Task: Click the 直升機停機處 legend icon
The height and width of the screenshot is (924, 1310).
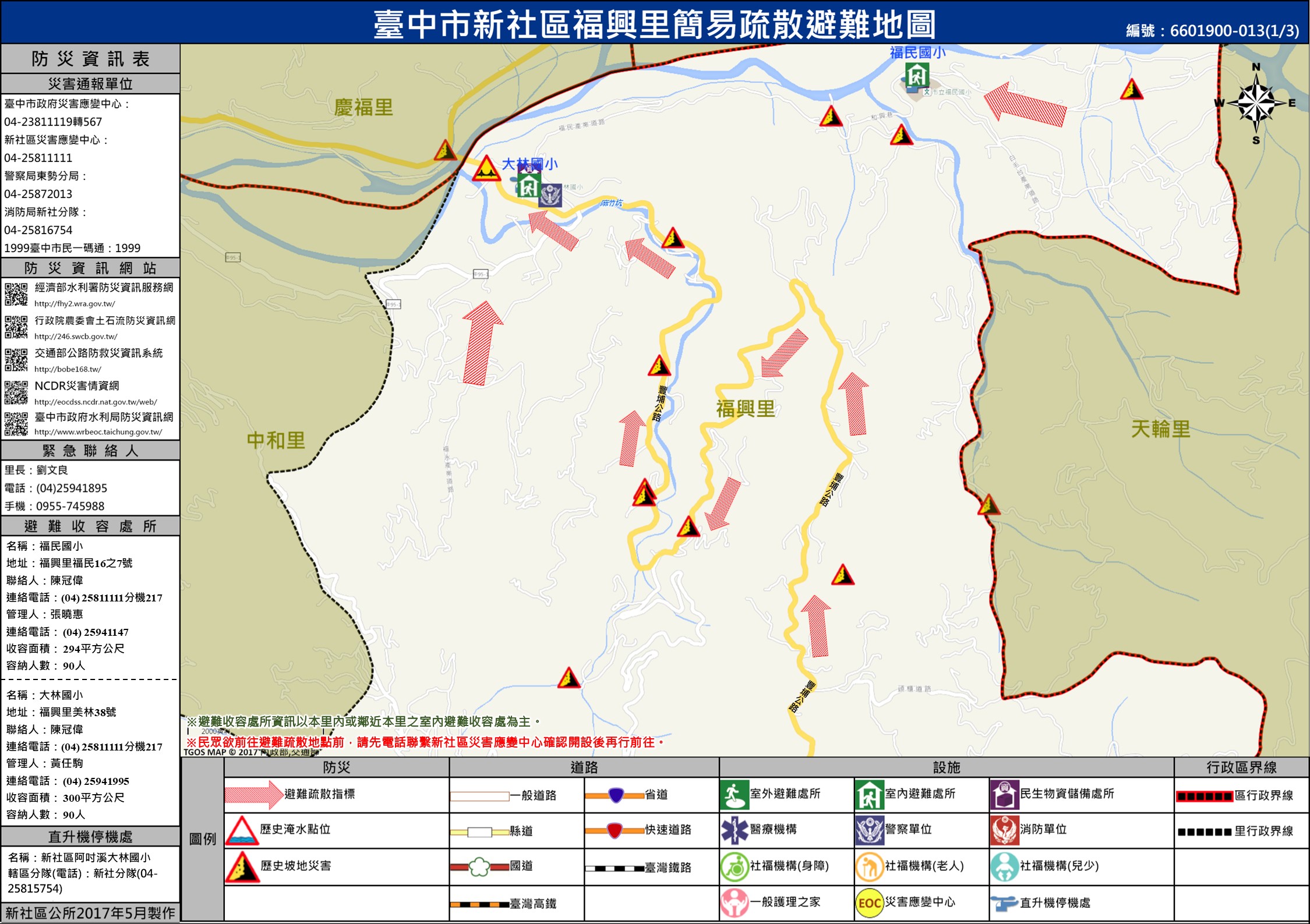Action: point(1004,904)
